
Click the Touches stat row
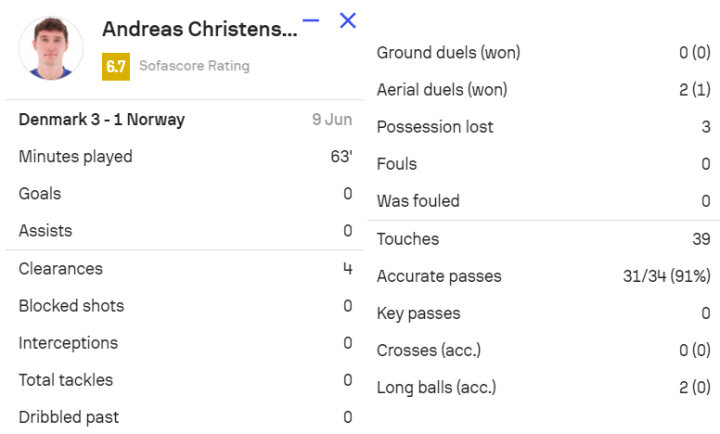[543, 239]
